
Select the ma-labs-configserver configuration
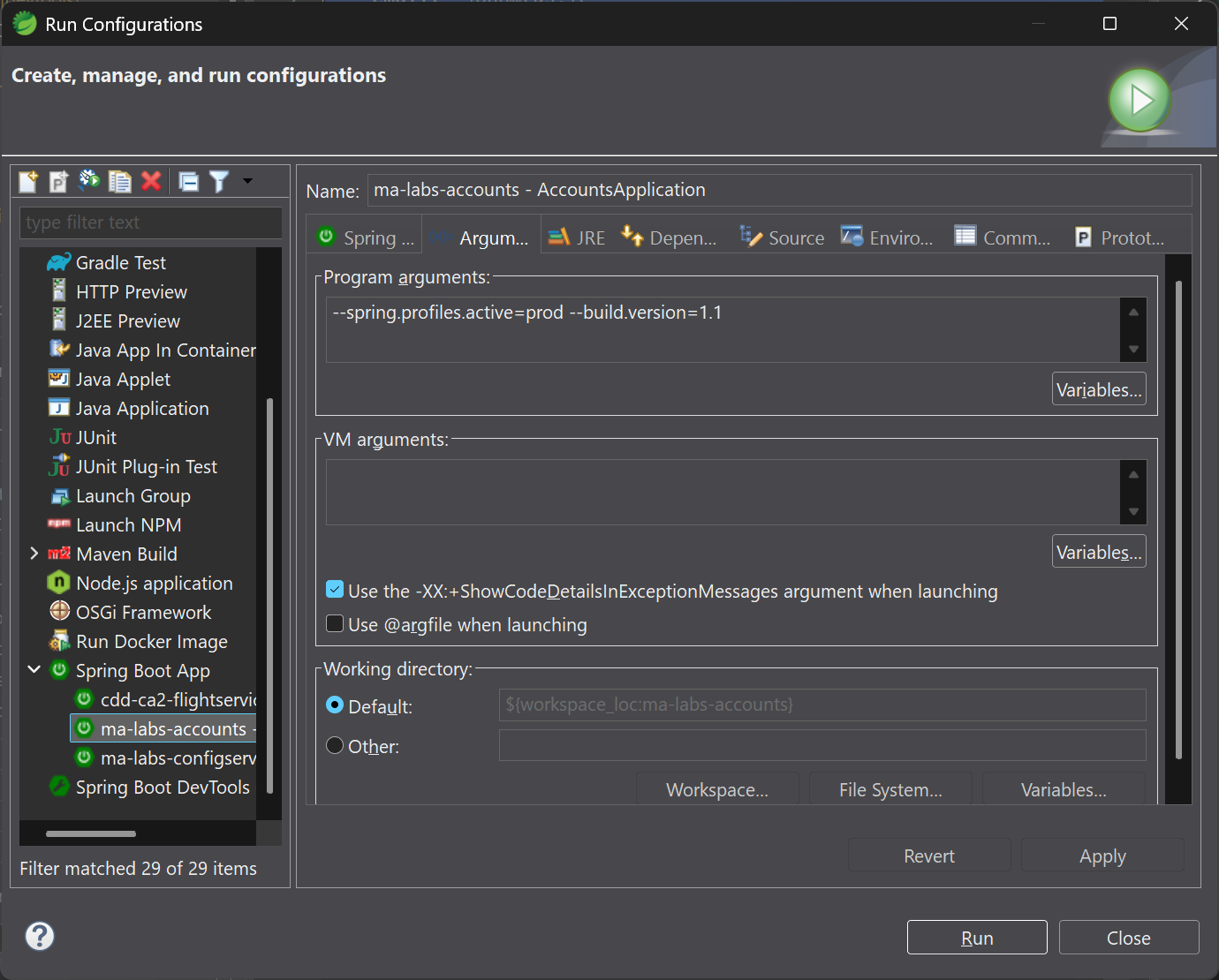(x=164, y=758)
